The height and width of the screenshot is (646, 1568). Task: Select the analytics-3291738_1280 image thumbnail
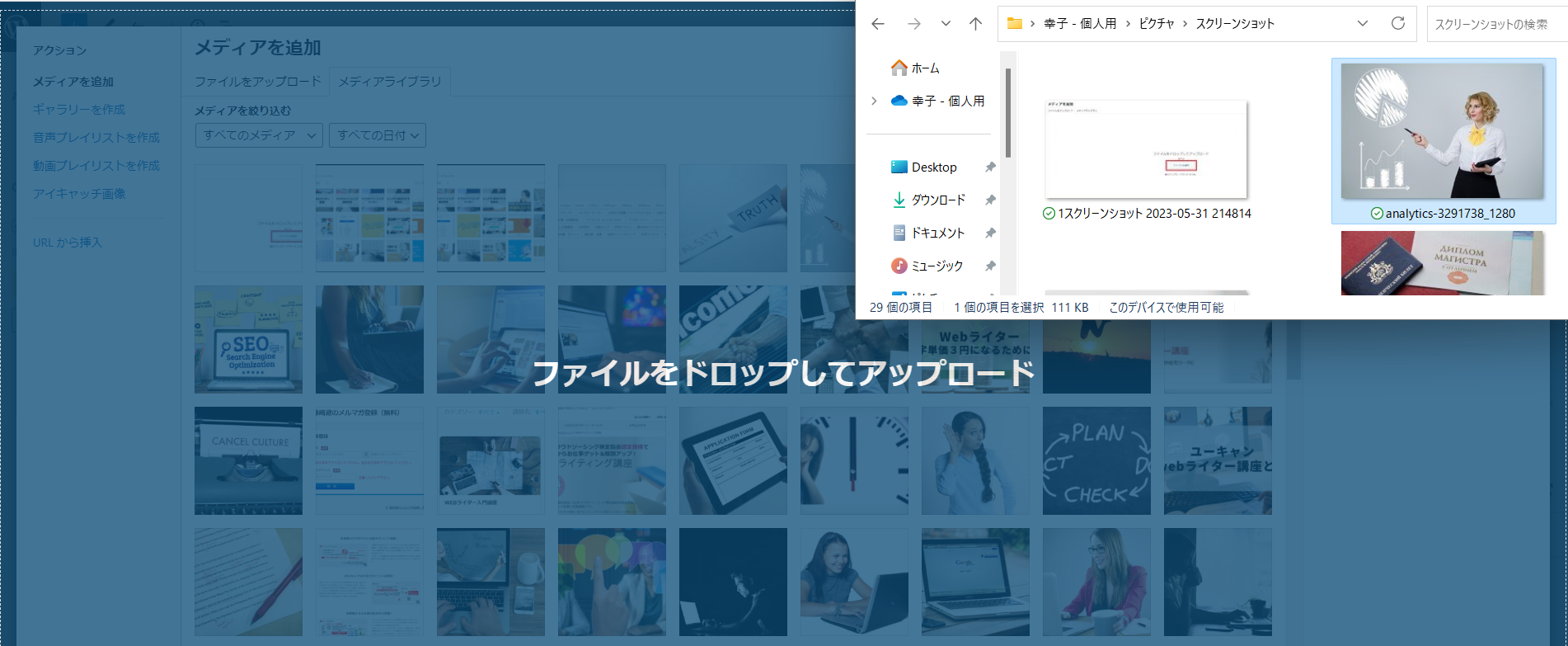[x=1442, y=131]
